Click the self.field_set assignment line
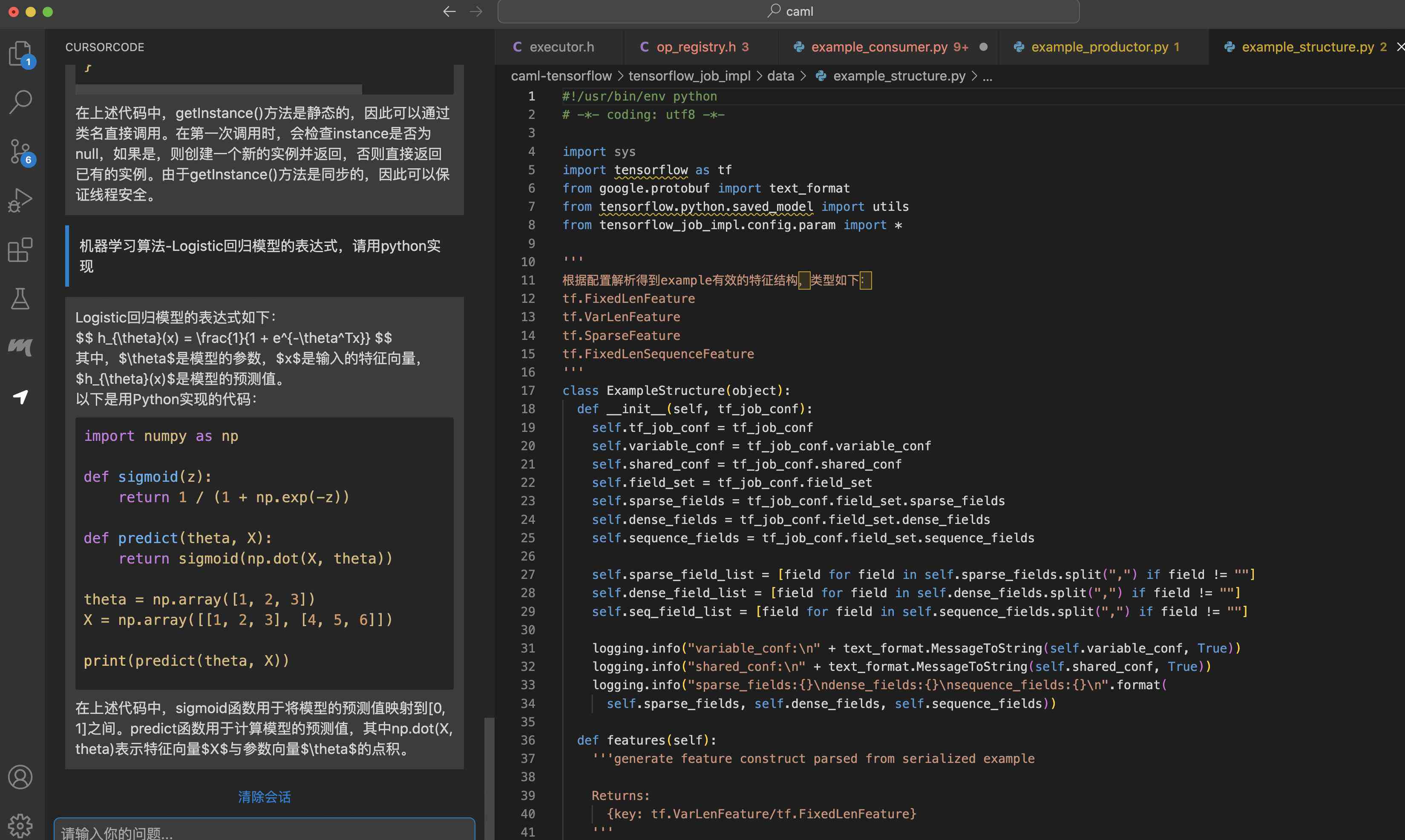 tap(732, 482)
